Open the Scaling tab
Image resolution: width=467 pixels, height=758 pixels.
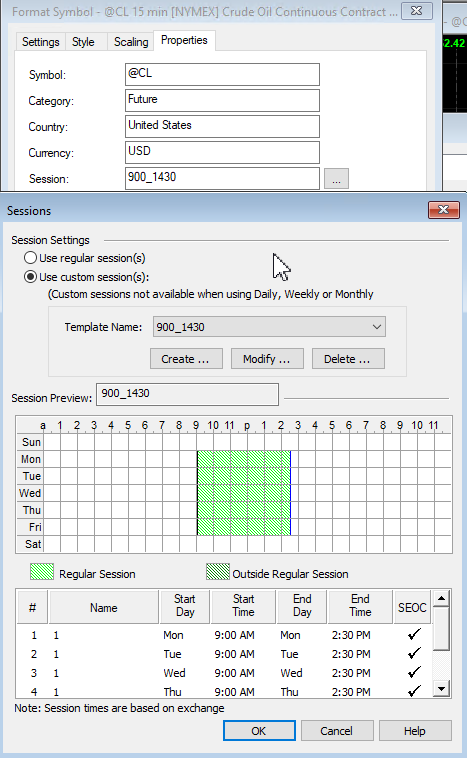point(131,42)
